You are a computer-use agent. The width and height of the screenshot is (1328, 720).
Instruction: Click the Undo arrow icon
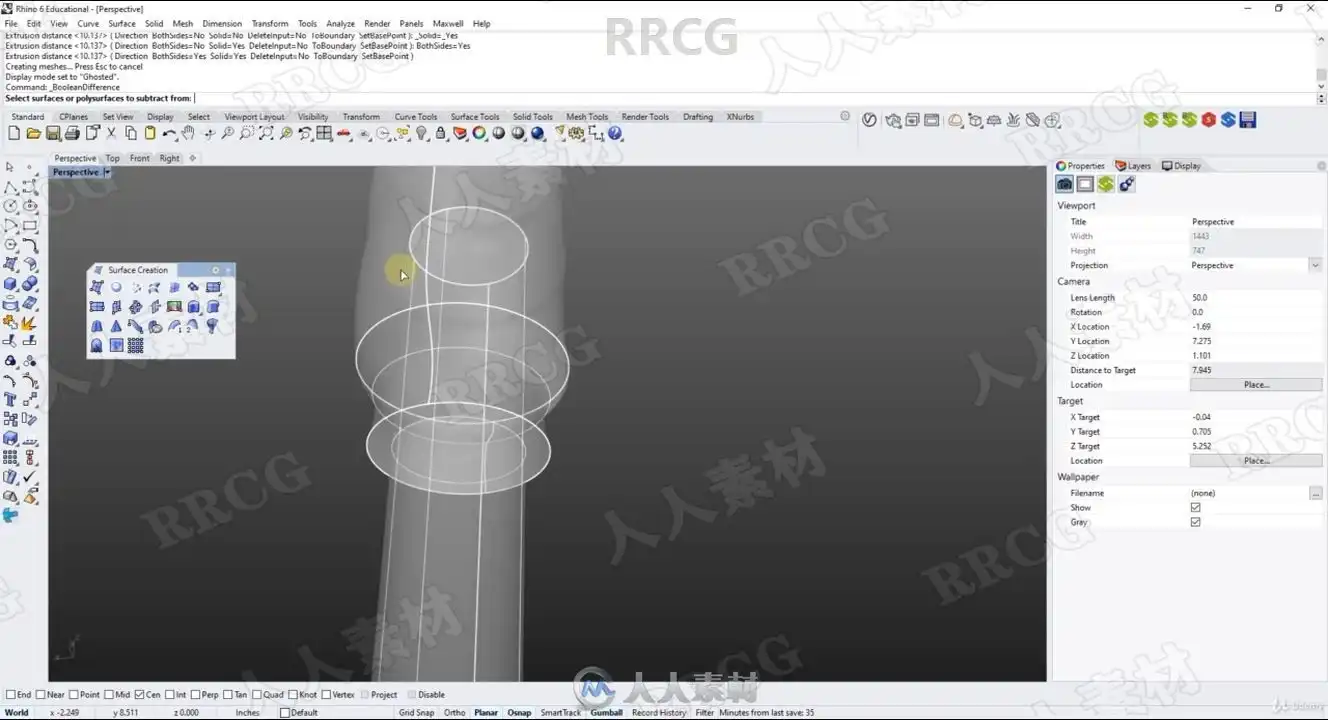coord(169,133)
